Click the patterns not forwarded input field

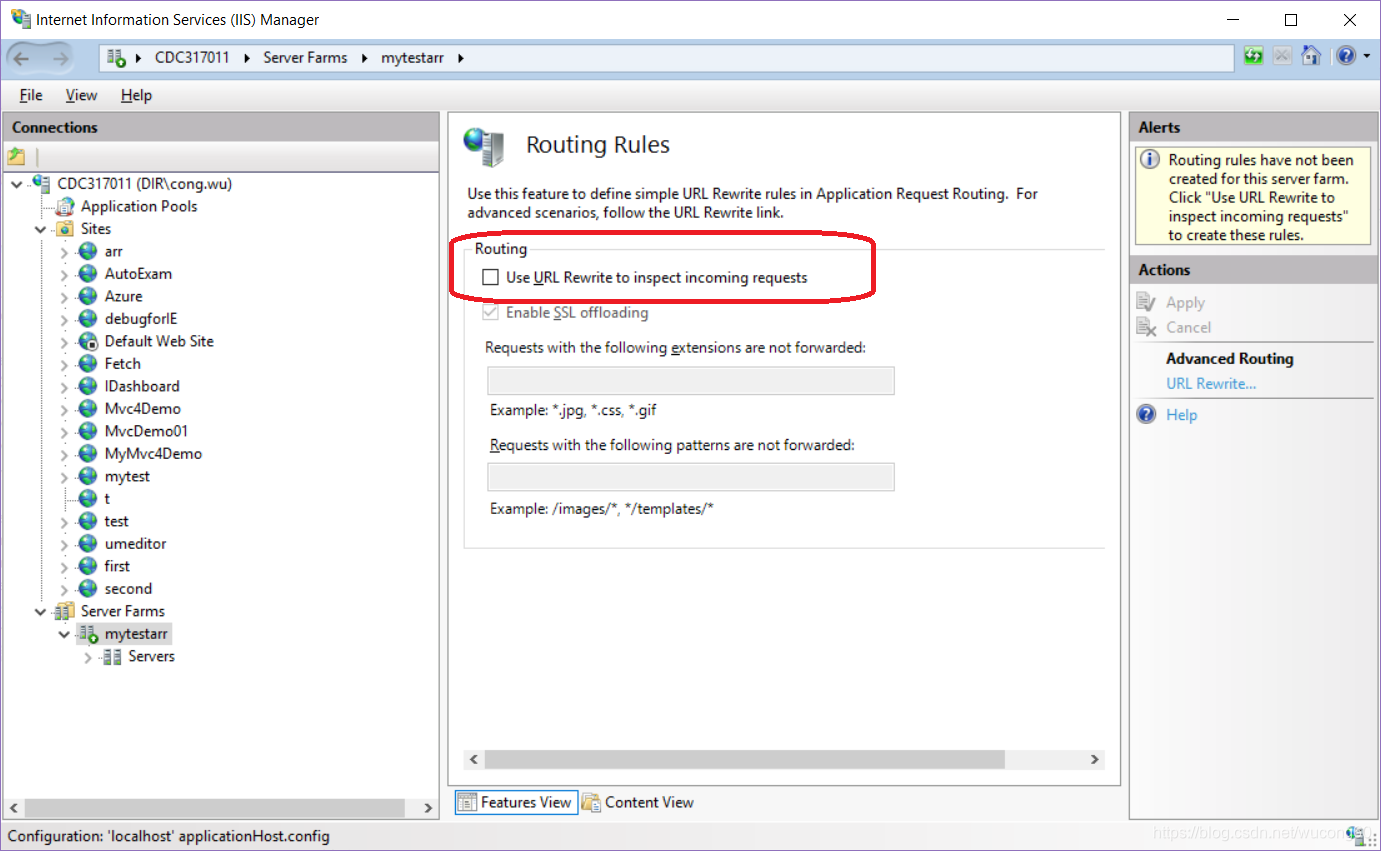tap(691, 477)
